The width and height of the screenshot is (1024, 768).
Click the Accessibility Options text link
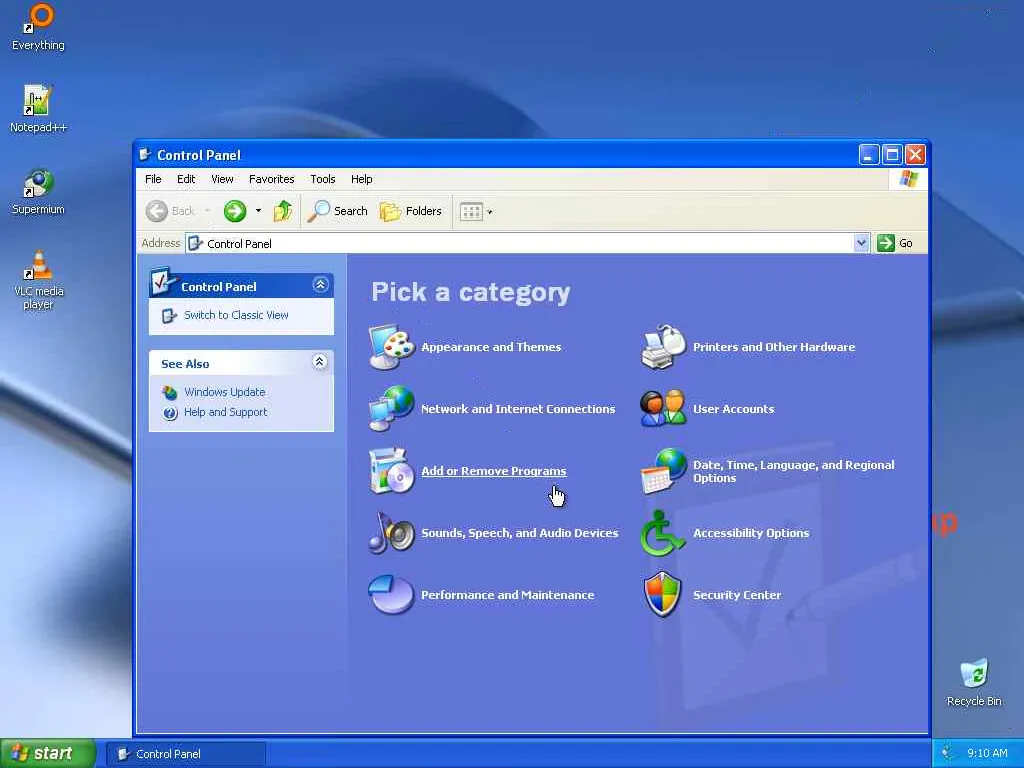coord(751,533)
